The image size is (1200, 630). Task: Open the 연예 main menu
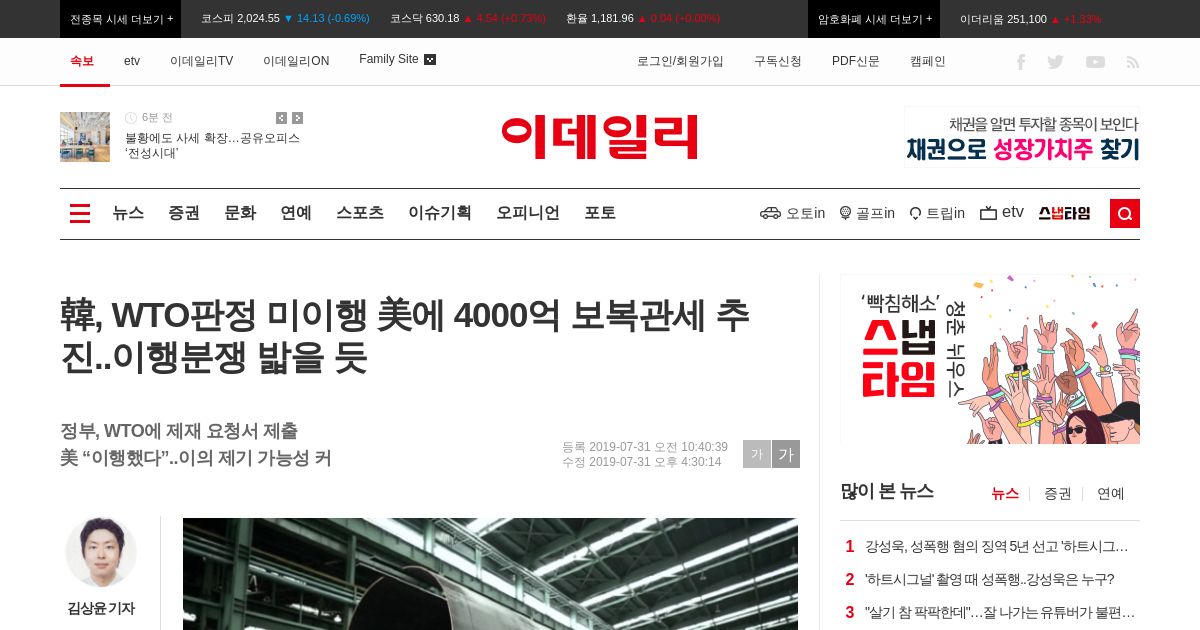296,213
